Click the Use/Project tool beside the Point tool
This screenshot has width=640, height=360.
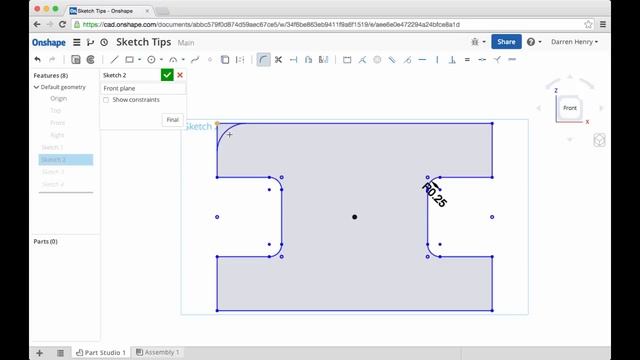(225, 60)
